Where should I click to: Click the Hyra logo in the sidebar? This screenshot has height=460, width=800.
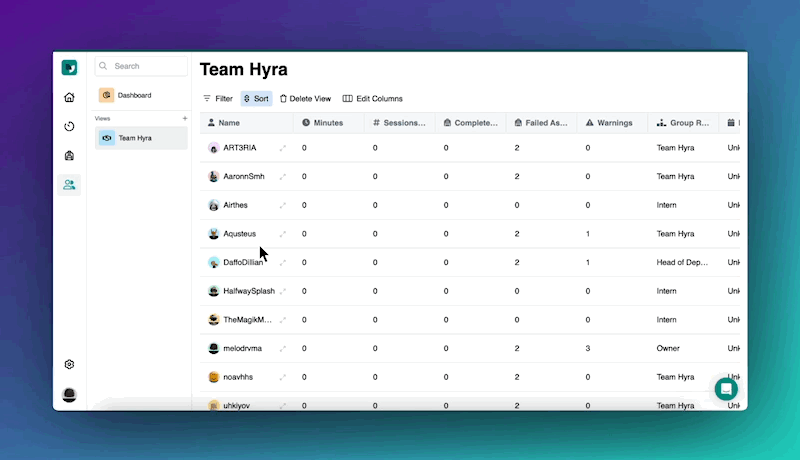click(69, 68)
